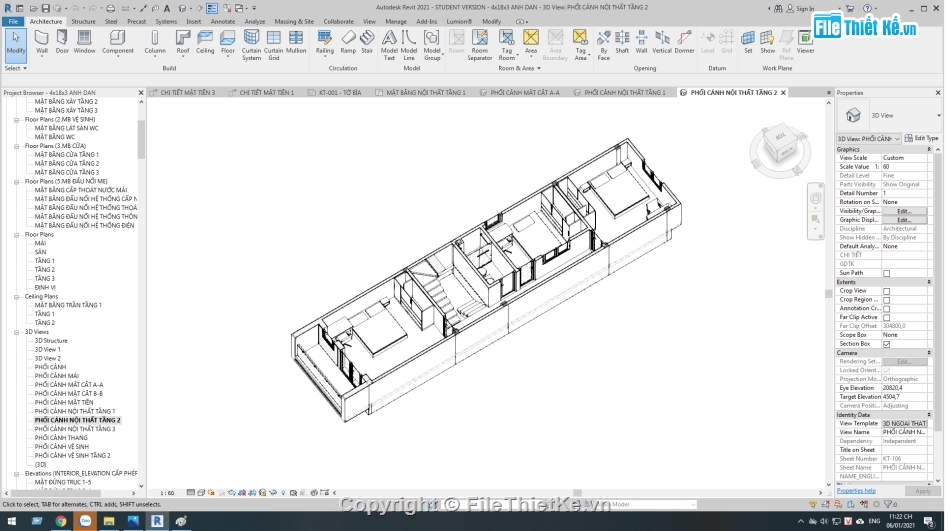Viewport: 950px width, 531px height.
Task: Collapse Floor Plans (3.MB CỬA) node
Action: point(16,146)
